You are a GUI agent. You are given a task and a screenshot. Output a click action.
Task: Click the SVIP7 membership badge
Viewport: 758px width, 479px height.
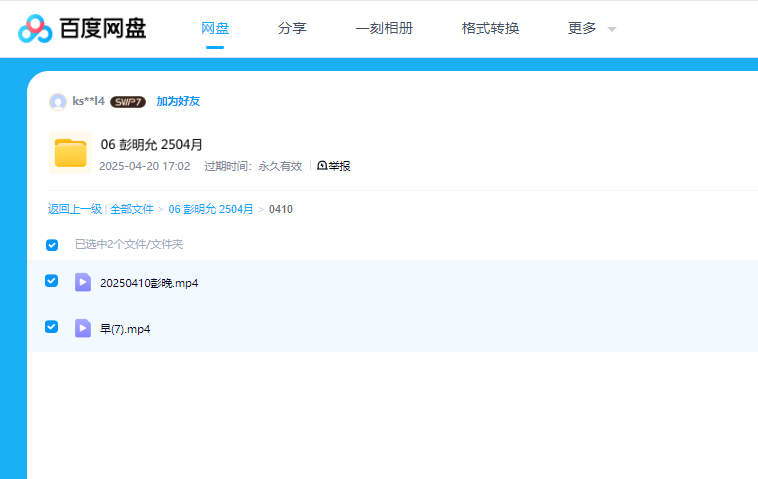click(128, 102)
